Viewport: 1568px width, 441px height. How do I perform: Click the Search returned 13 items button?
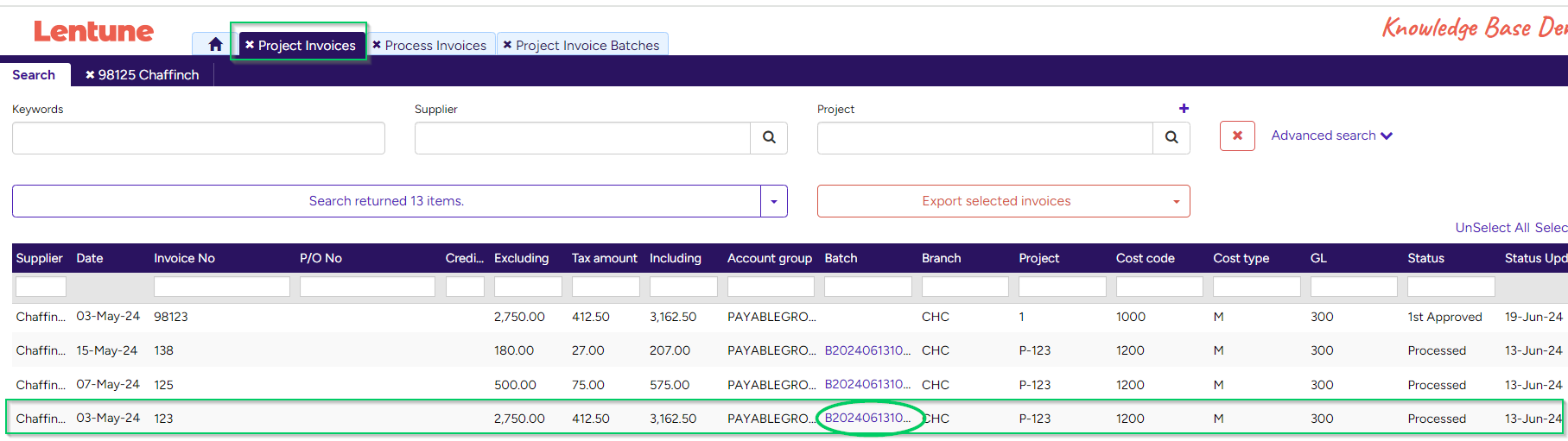pyautogui.click(x=386, y=201)
